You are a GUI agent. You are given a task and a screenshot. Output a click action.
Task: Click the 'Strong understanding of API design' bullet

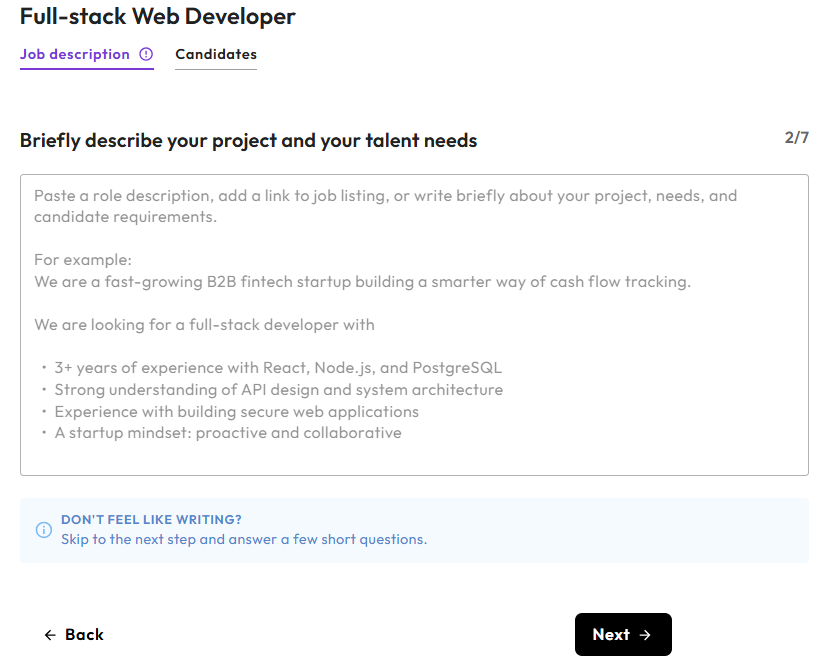[278, 390]
